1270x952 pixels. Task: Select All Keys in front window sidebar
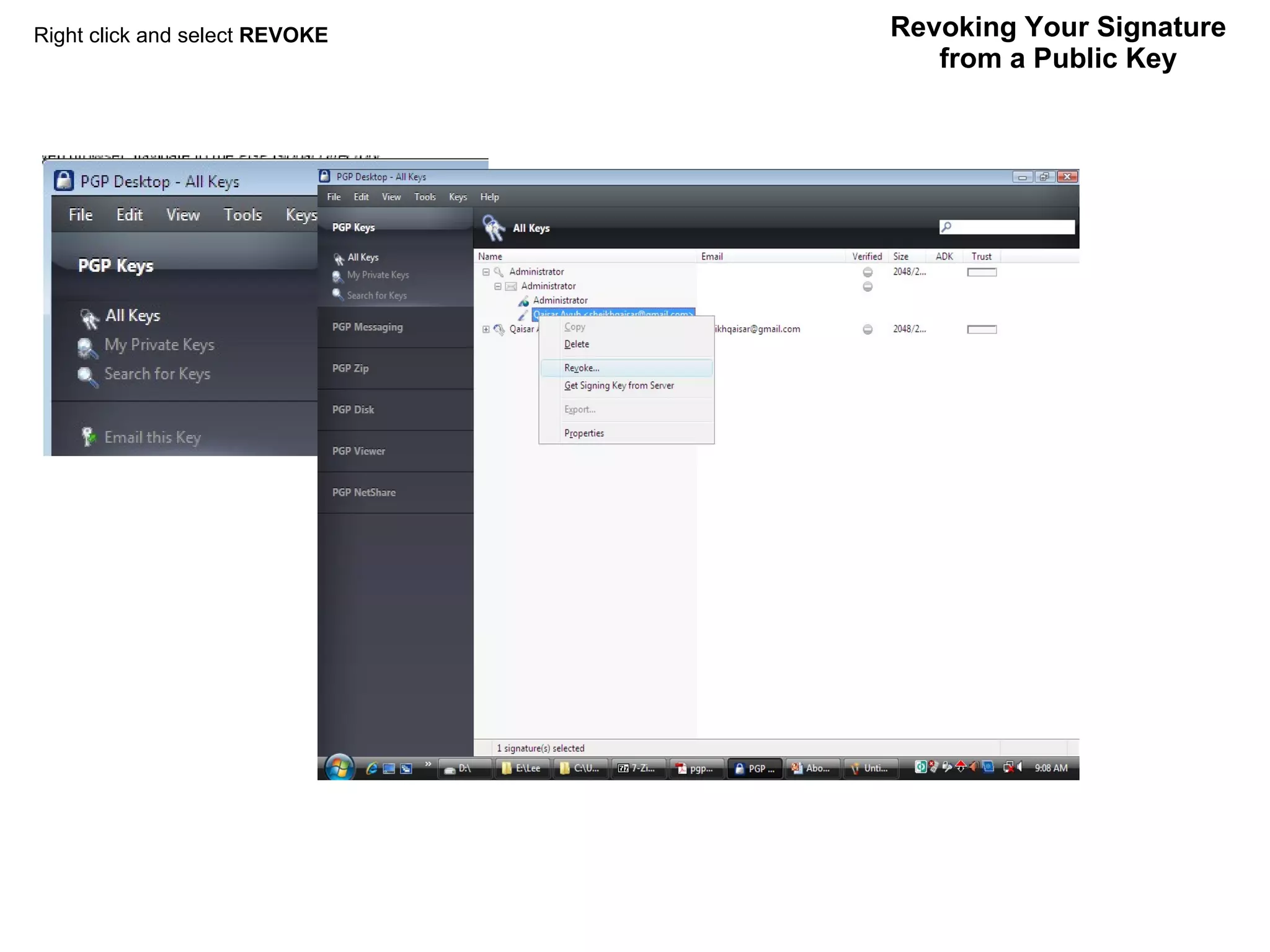[x=363, y=257]
